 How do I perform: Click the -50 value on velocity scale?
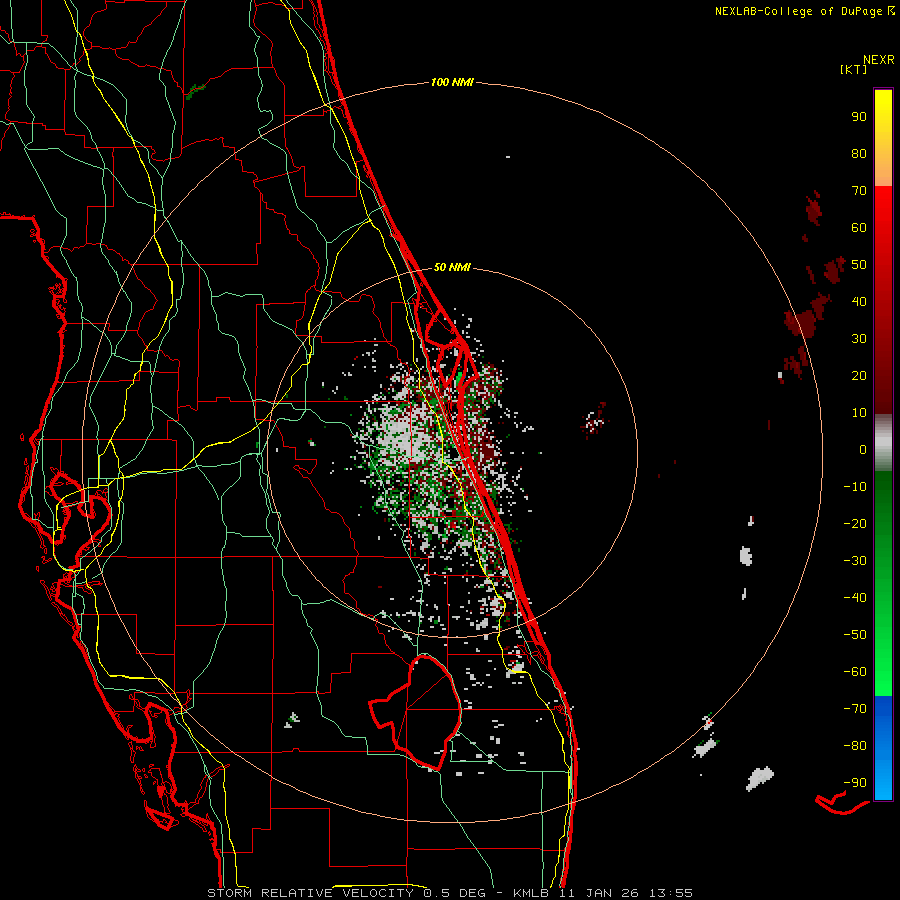click(855, 635)
